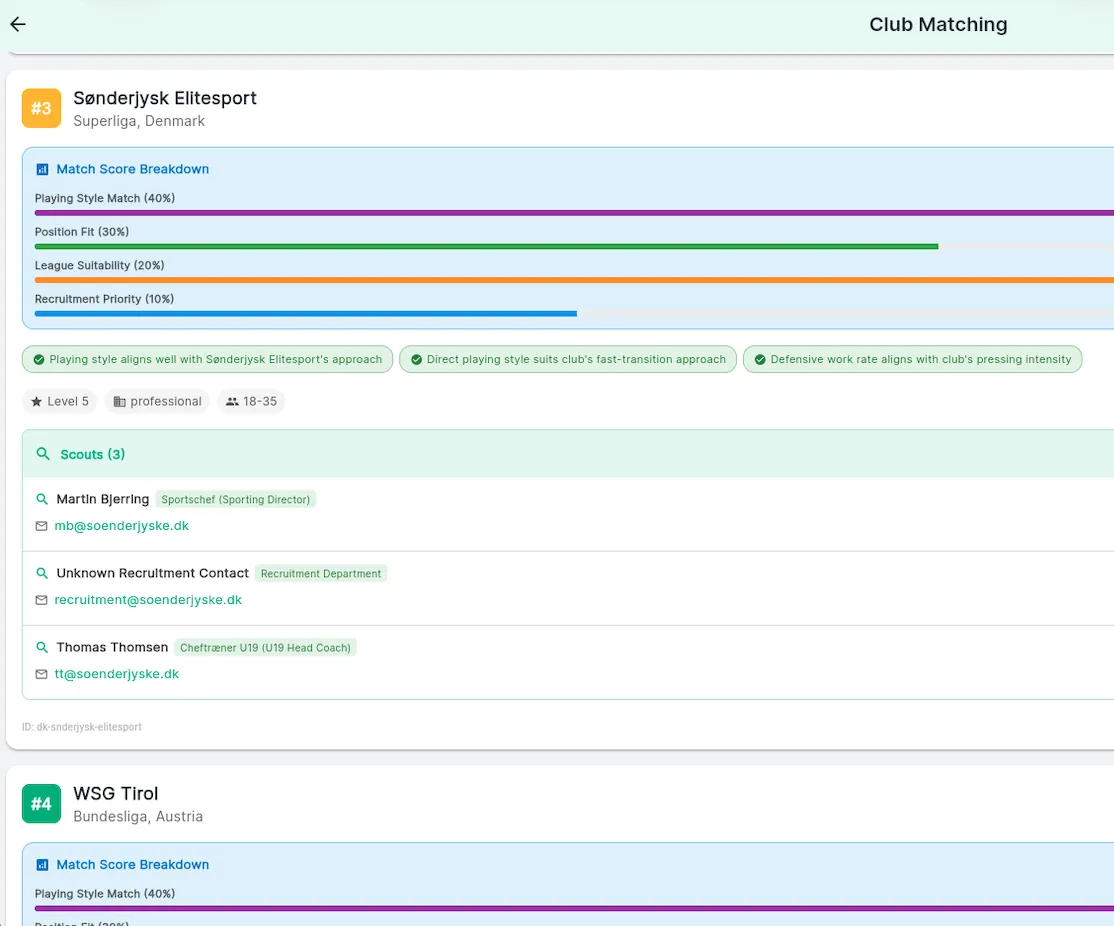The width and height of the screenshot is (1114, 926).
Task: Collapse Sønderjysk Match Score Breakdown header
Action: 132,170
